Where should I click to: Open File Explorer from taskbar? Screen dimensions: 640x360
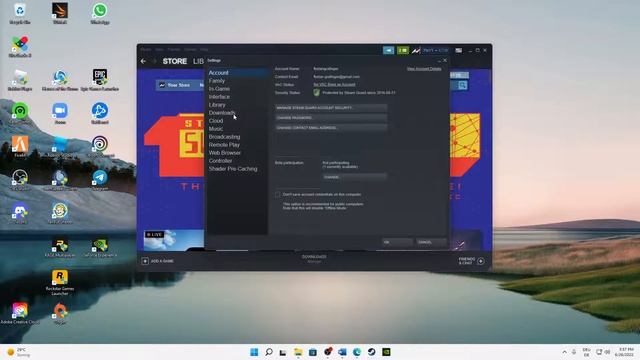[298, 352]
